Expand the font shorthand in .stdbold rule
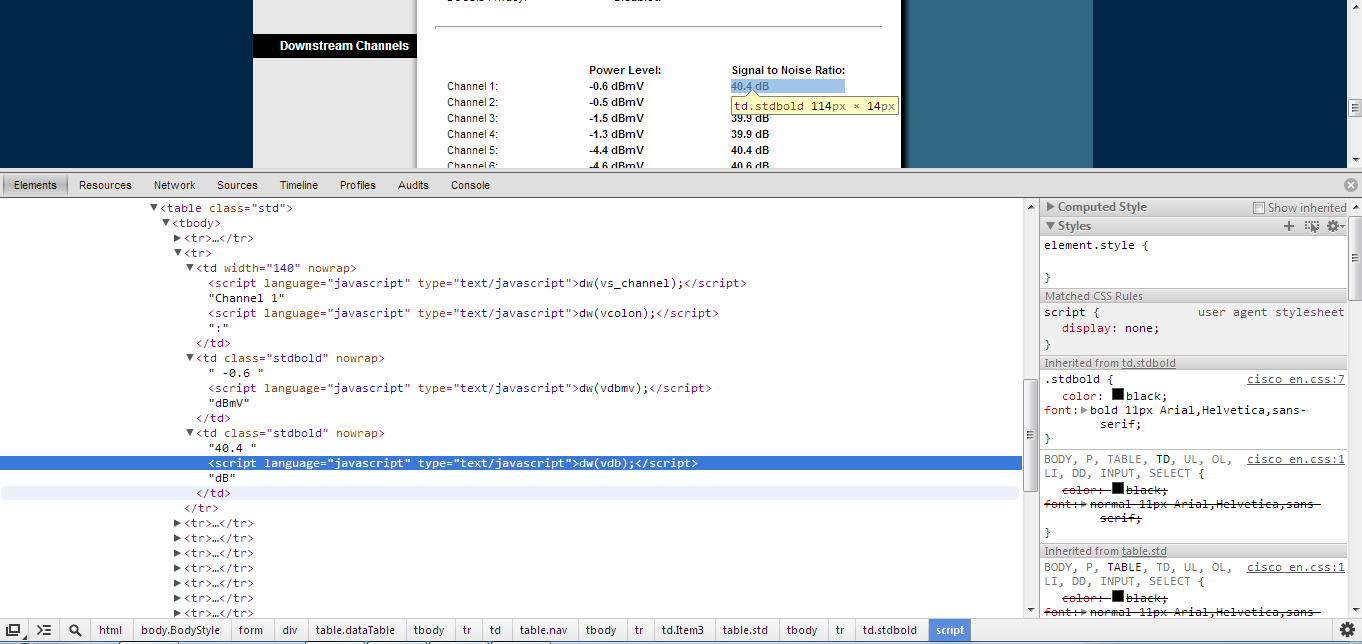The width and height of the screenshot is (1362, 644). 1084,410
